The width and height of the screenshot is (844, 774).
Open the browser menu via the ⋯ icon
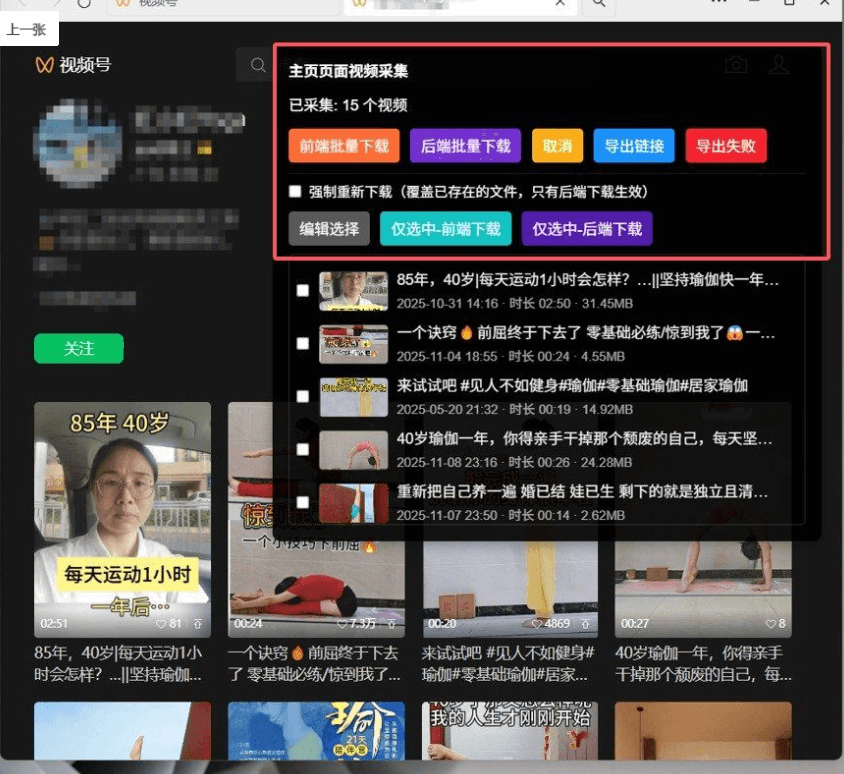coord(718,4)
